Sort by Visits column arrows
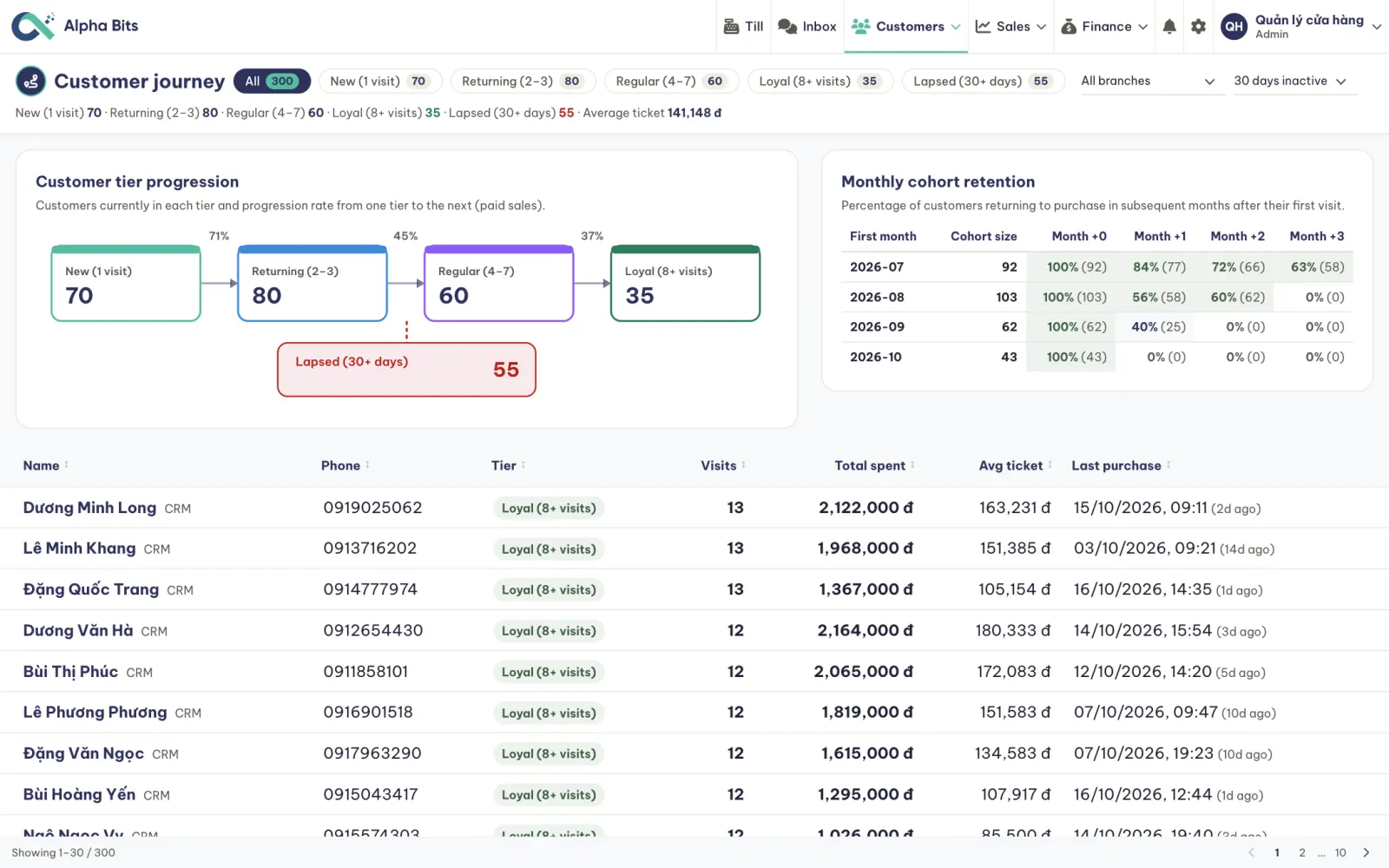The width and height of the screenshot is (1389, 868). point(744,465)
